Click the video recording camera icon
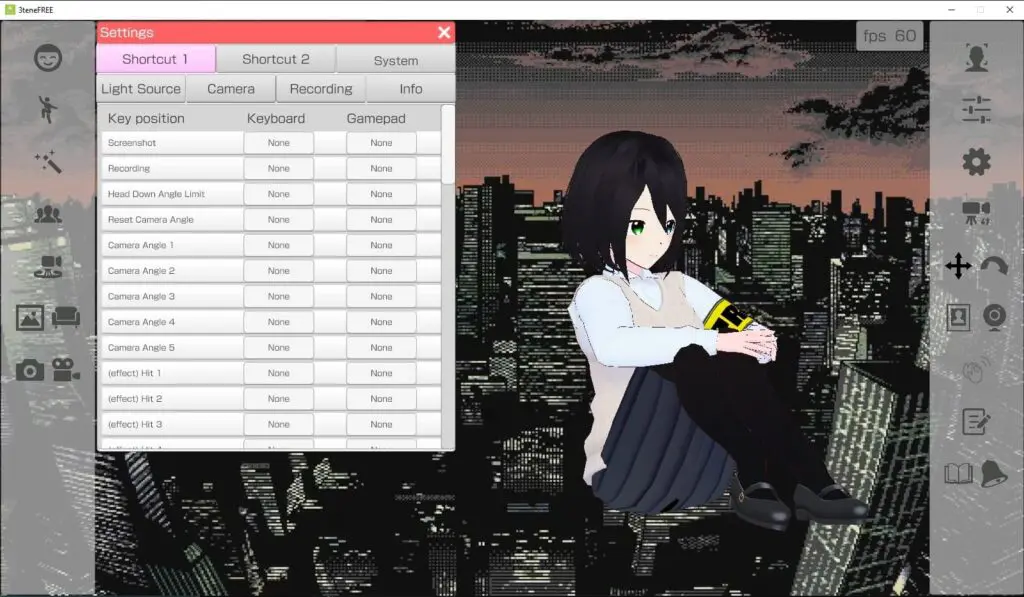The image size is (1024, 597). [x=65, y=370]
